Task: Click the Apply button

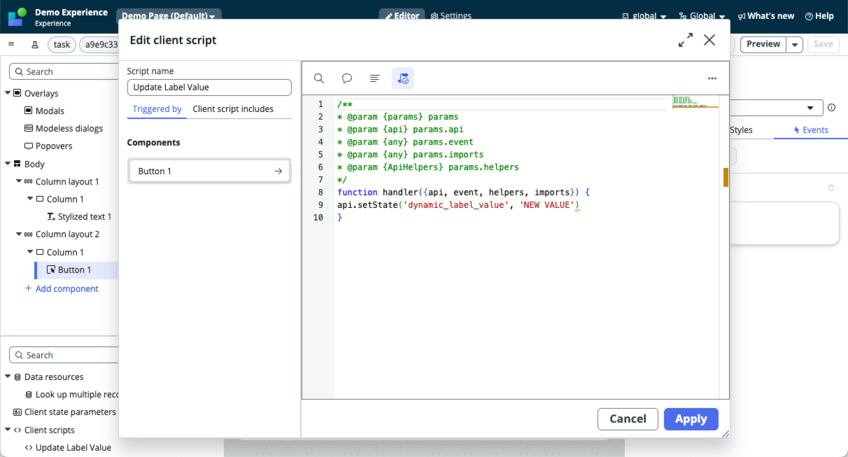Action: click(x=691, y=419)
